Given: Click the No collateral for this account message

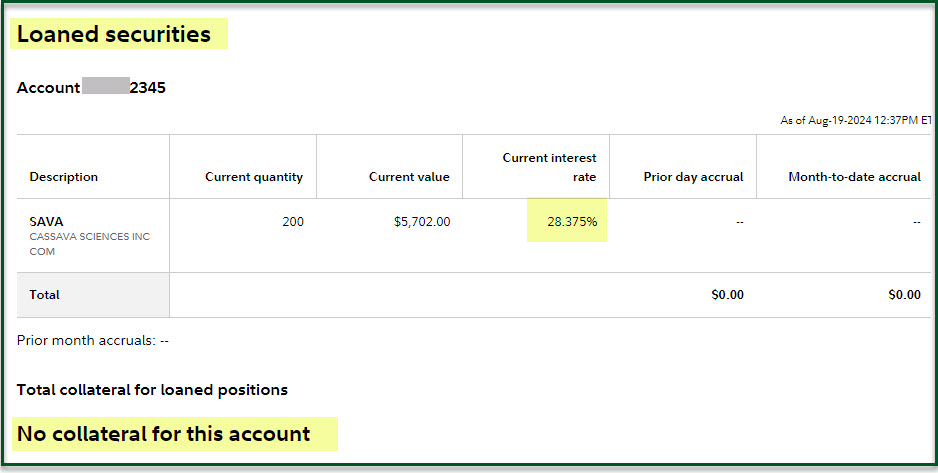Looking at the screenshot, I should click(164, 434).
